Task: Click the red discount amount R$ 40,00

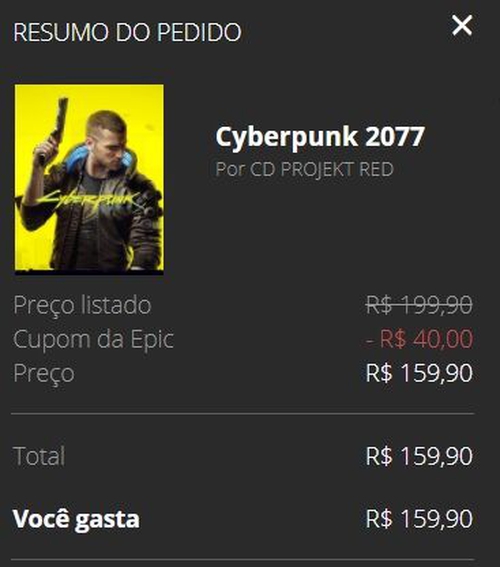Action: 419,339
